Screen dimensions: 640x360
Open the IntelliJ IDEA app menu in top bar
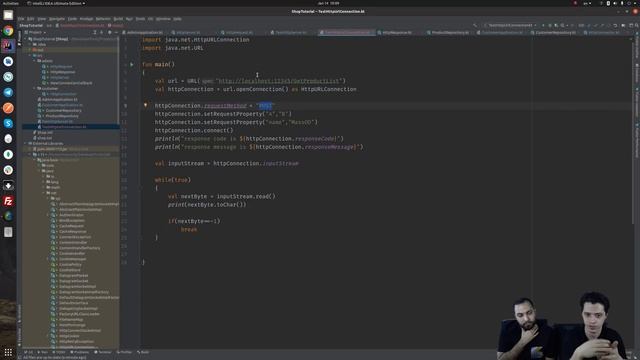tap(56, 3)
